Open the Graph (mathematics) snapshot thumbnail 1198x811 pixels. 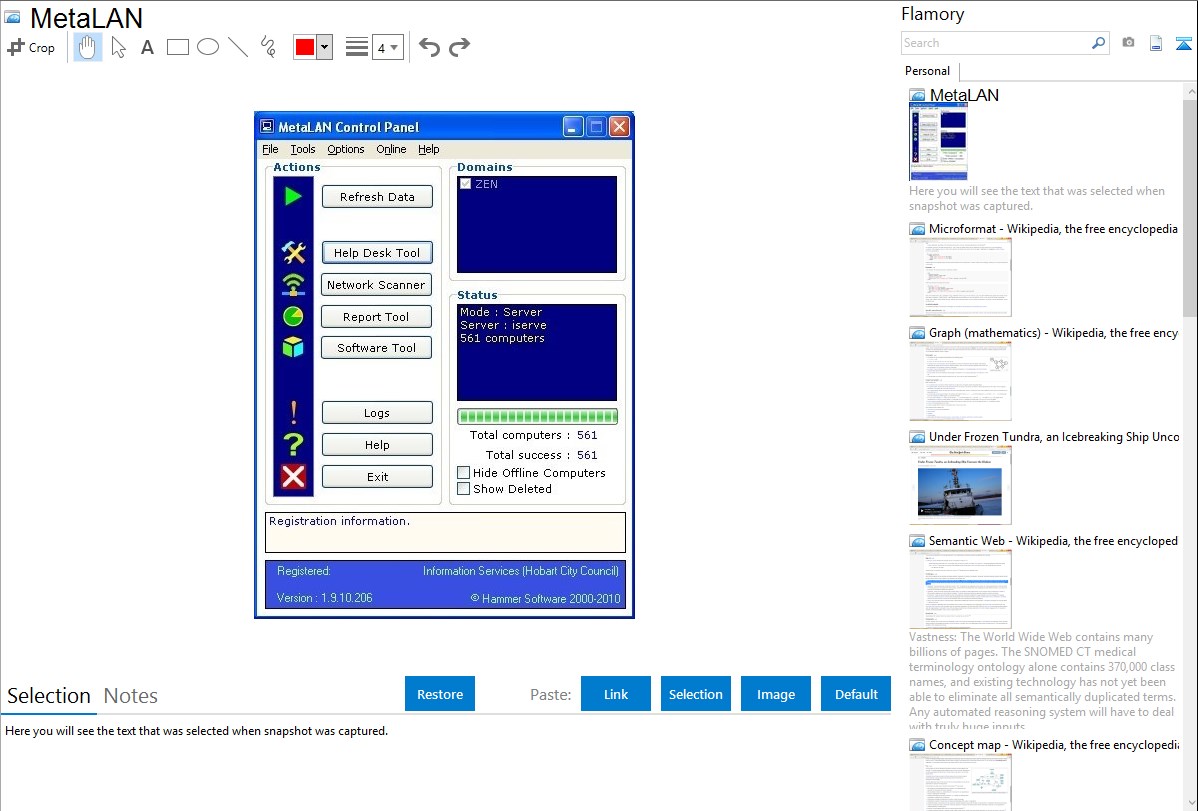960,381
